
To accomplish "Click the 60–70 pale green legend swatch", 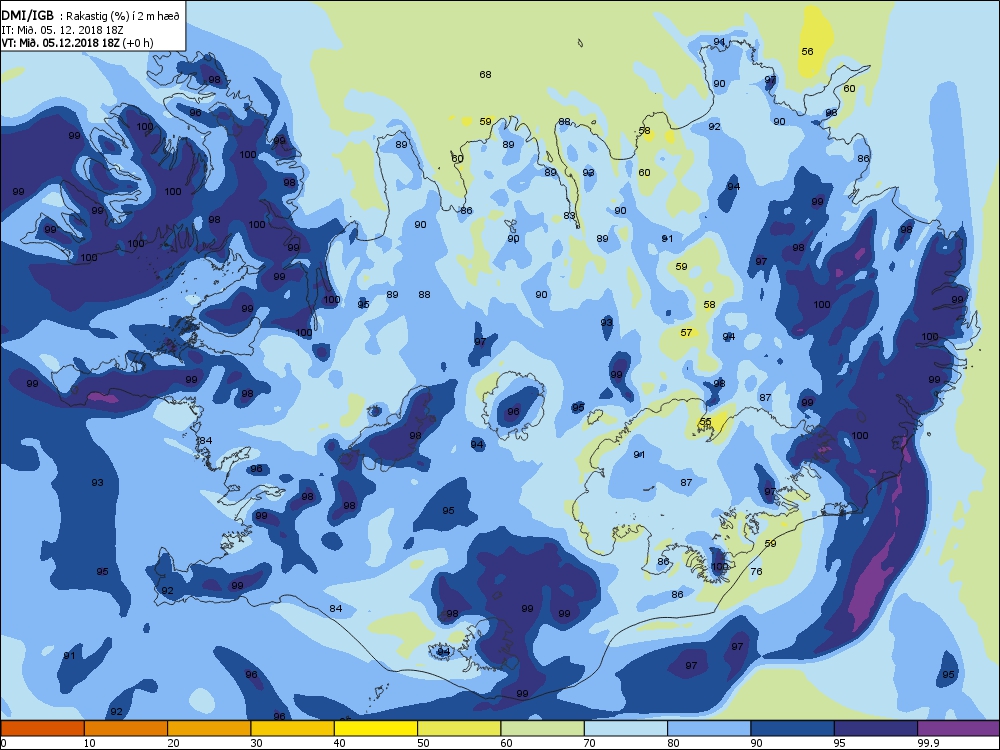I will coord(543,728).
